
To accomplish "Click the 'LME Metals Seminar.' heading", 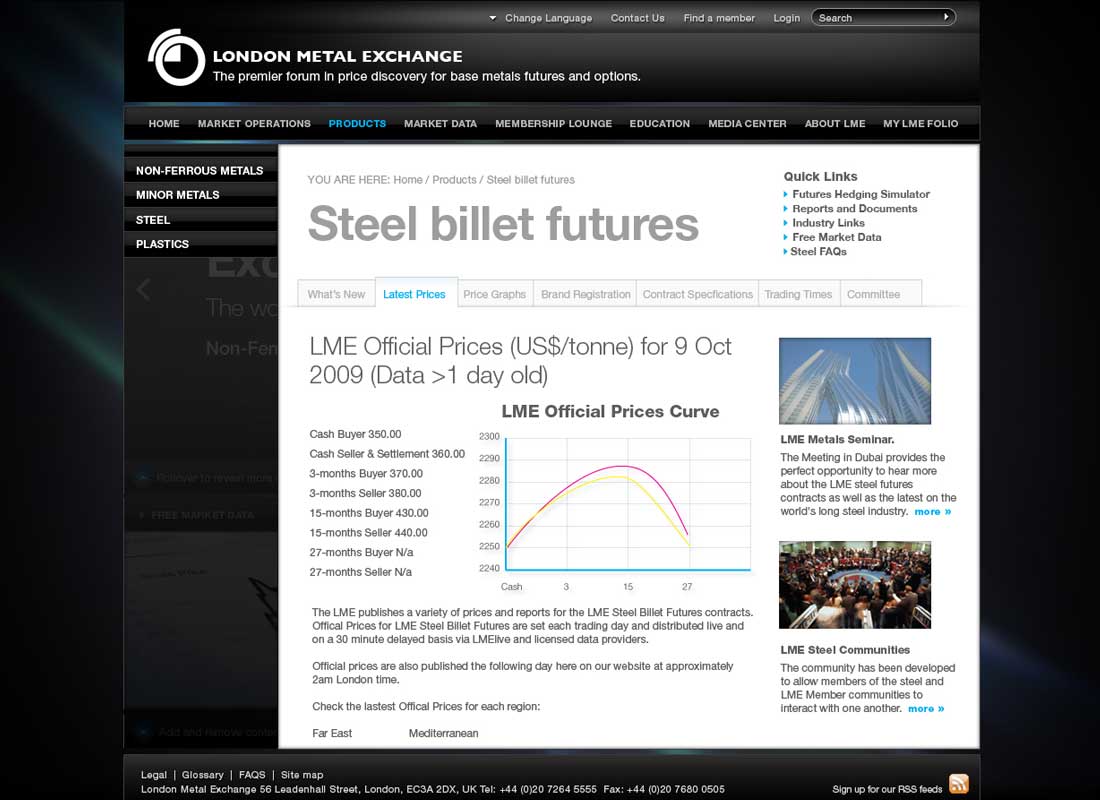I will pyautogui.click(x=837, y=439).
